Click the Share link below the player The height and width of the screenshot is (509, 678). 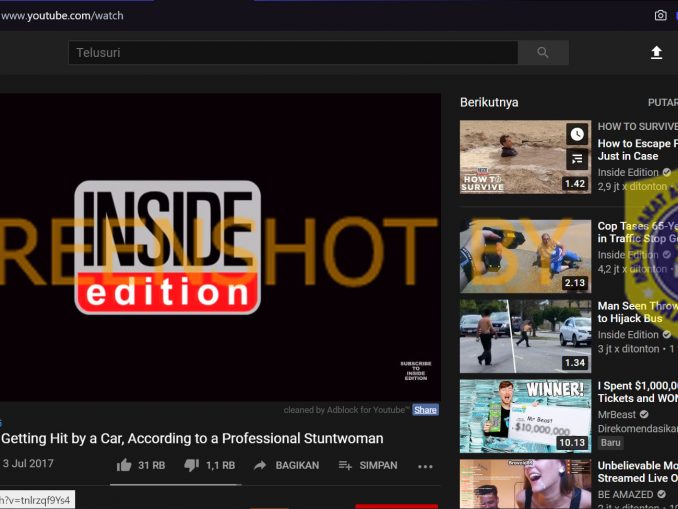425,410
